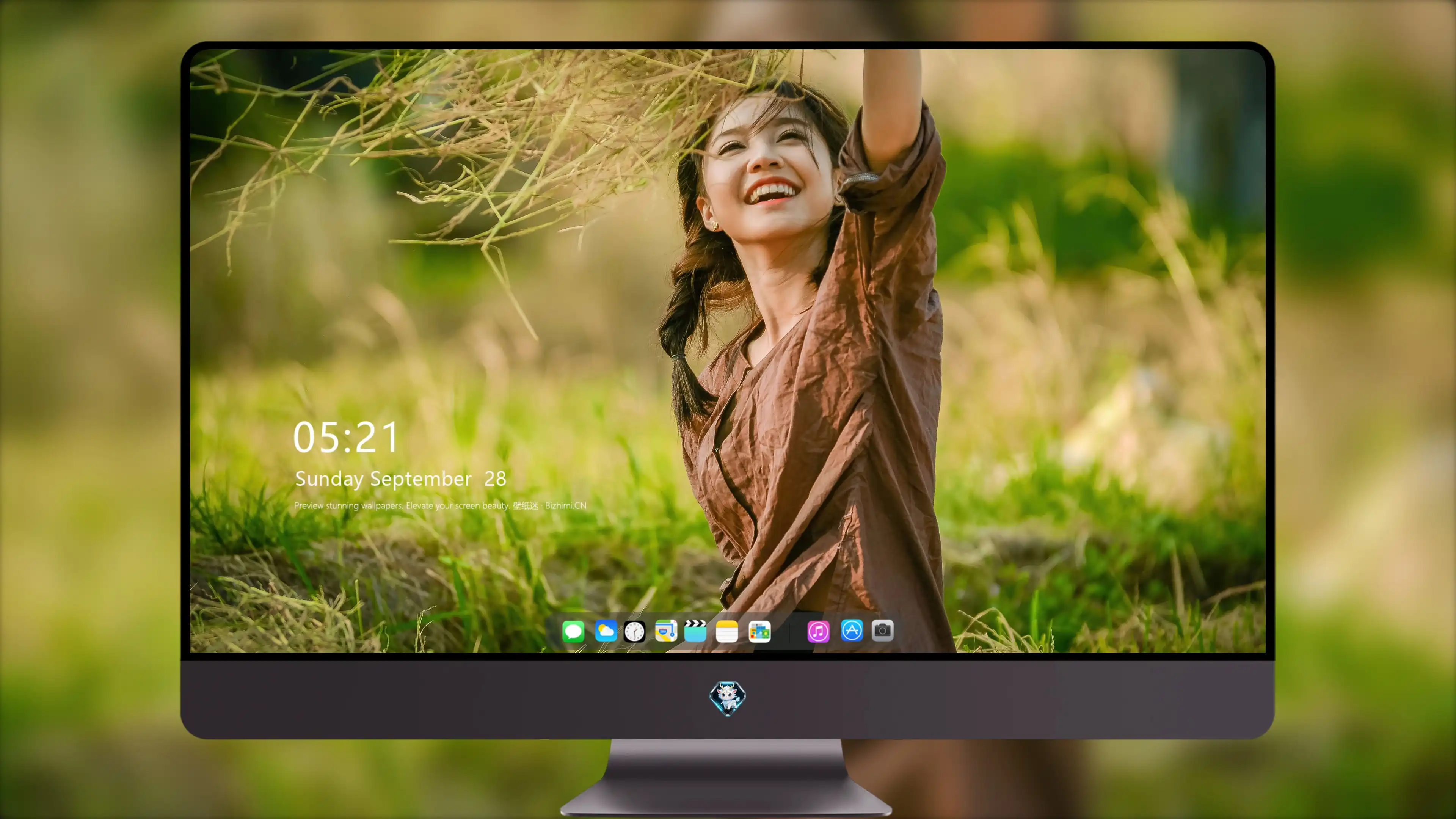The height and width of the screenshot is (819, 1456).
Task: Click the date text Sunday September 28
Action: click(400, 479)
